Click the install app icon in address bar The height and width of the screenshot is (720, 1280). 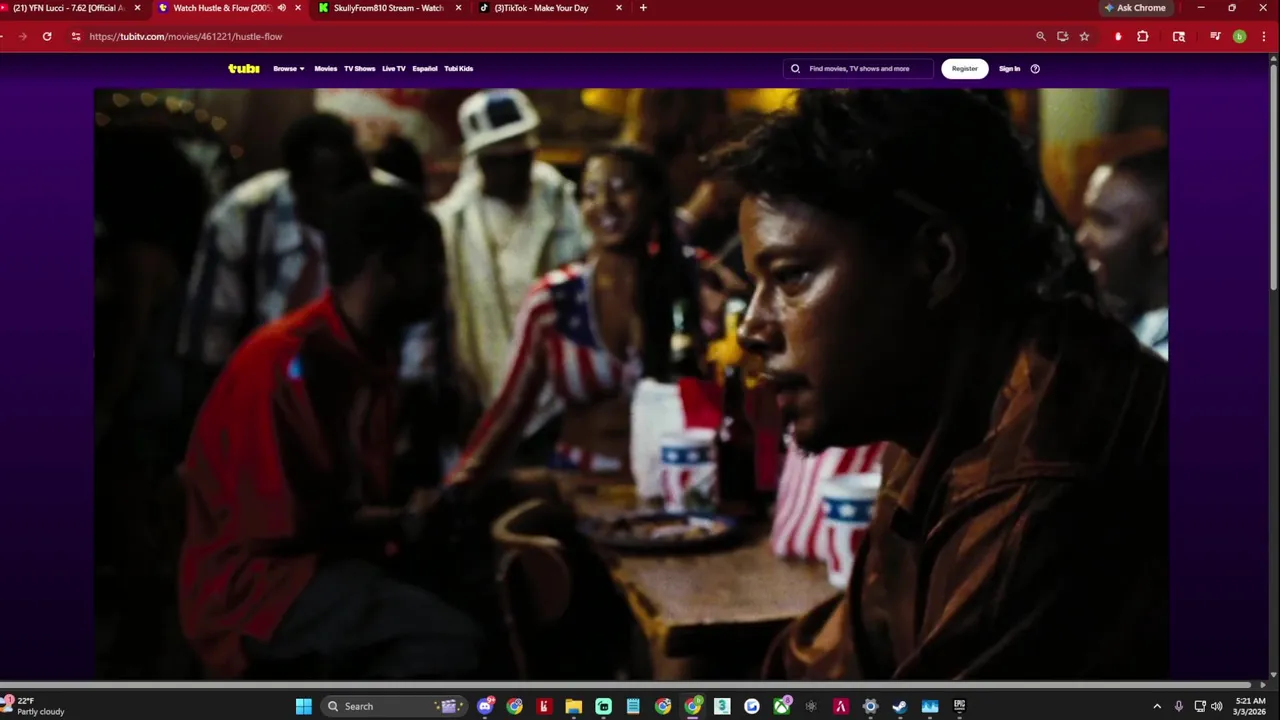[x=1063, y=36]
